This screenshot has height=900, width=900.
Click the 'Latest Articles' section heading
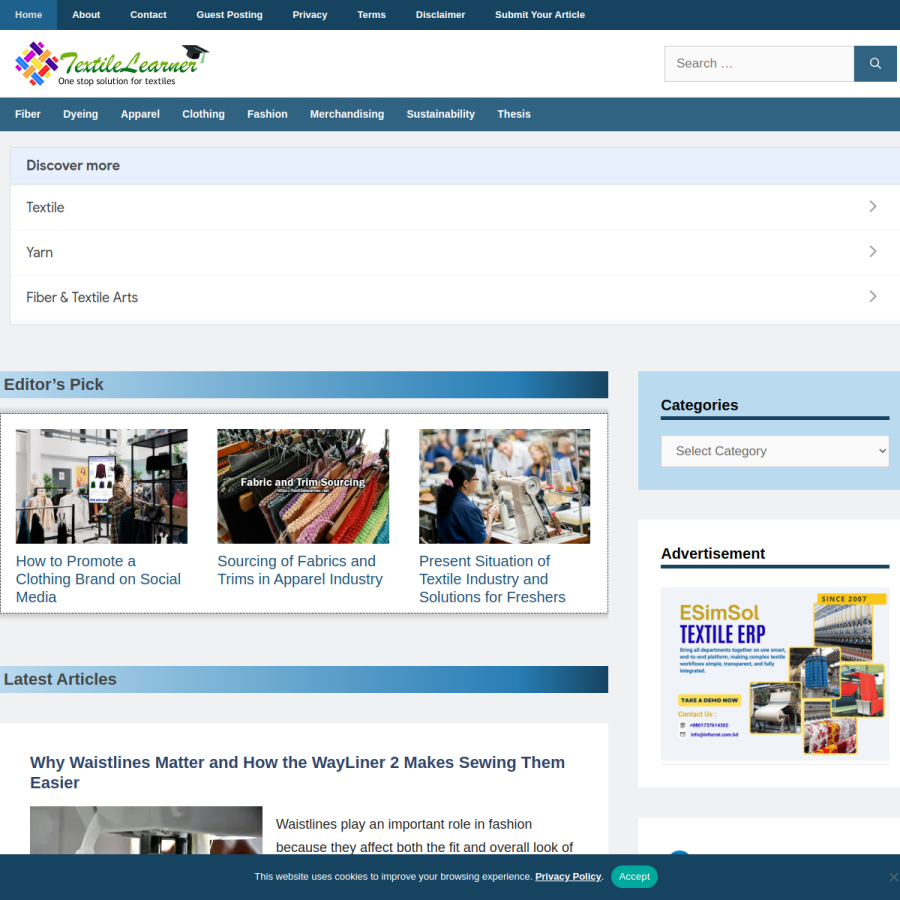(x=60, y=679)
